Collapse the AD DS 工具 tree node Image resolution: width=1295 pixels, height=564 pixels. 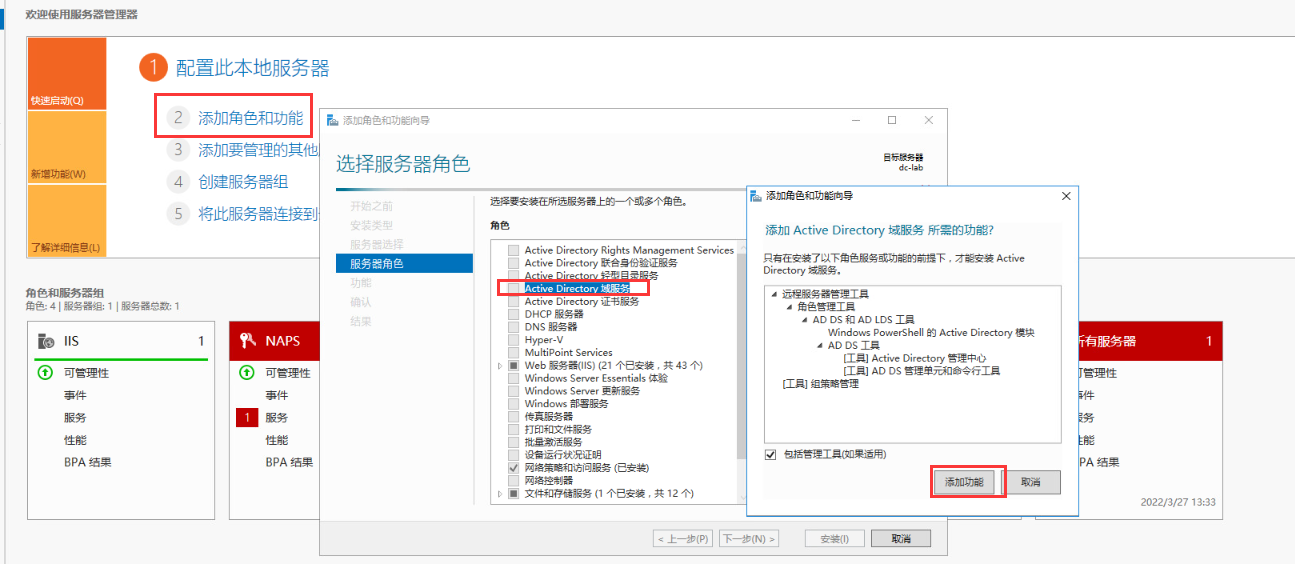click(819, 346)
